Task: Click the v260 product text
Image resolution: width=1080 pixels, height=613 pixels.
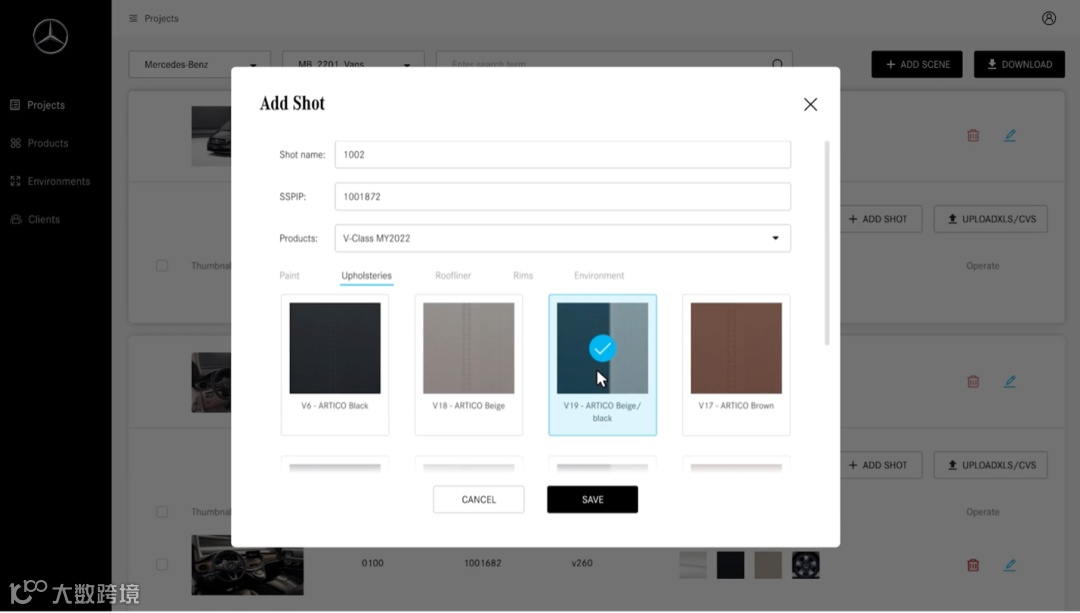Action: 582,563
